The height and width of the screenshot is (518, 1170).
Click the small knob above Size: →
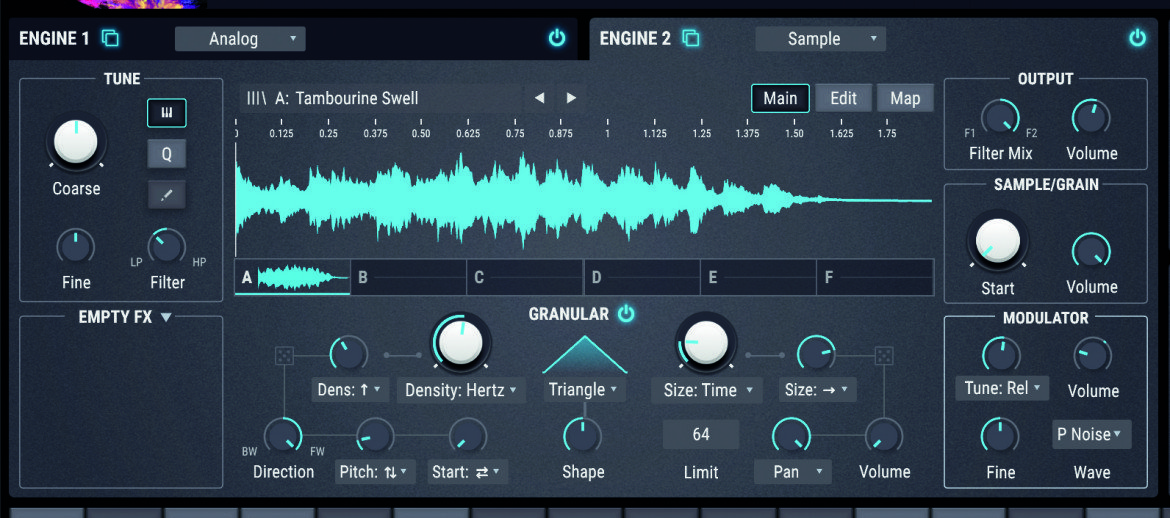pos(816,355)
